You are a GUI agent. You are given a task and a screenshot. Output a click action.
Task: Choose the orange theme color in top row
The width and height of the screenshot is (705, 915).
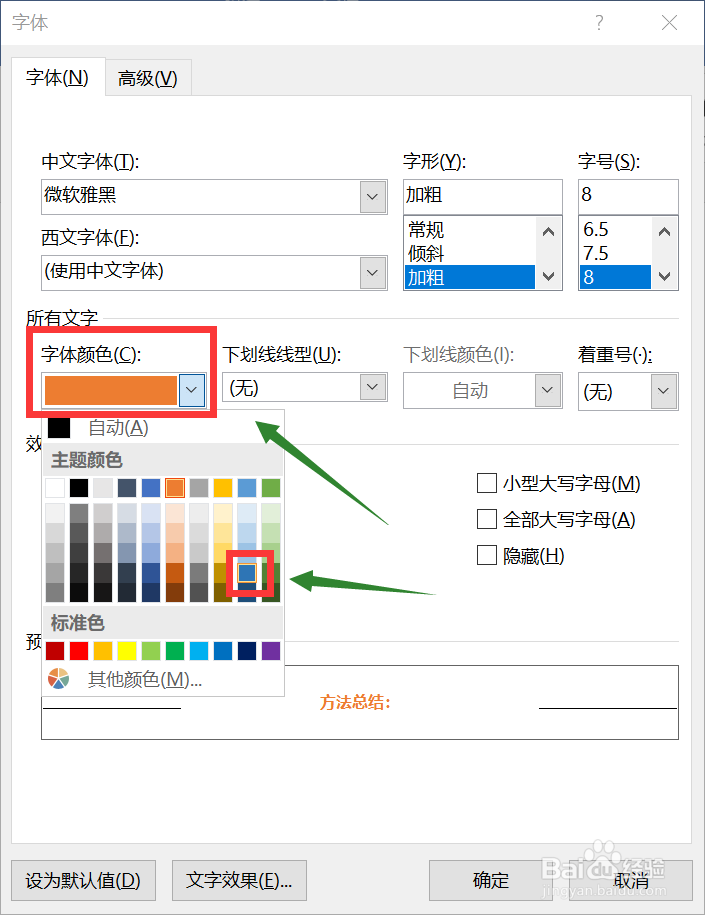174,488
